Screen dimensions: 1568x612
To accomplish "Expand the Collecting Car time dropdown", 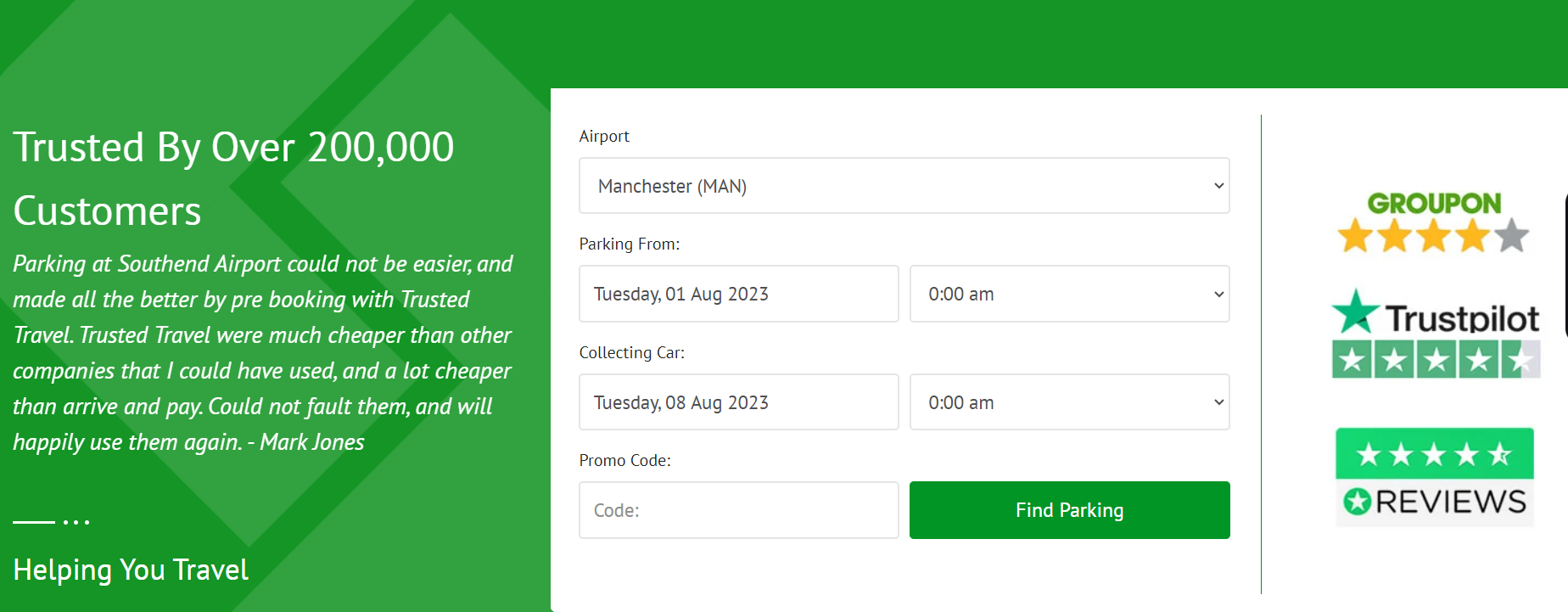I will 1069,402.
